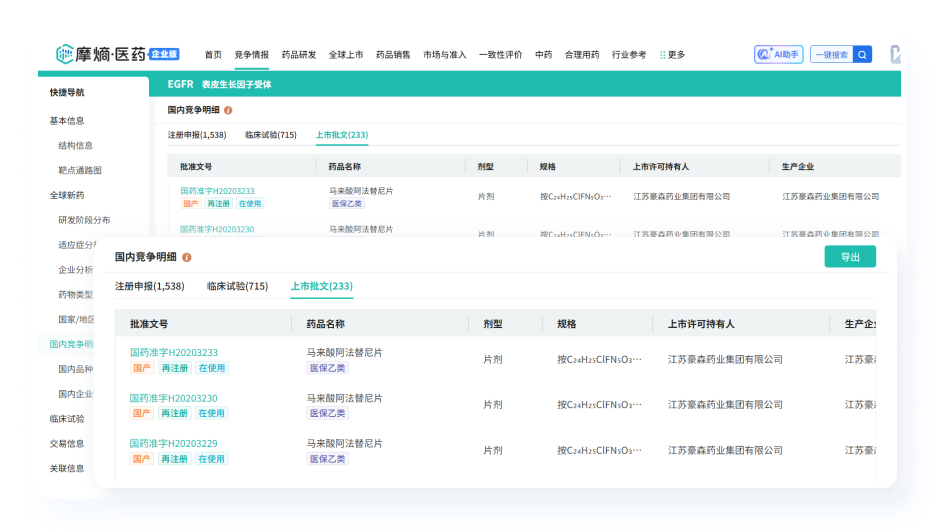
Task: Click the 一键搜索 search field
Action: pos(831,55)
